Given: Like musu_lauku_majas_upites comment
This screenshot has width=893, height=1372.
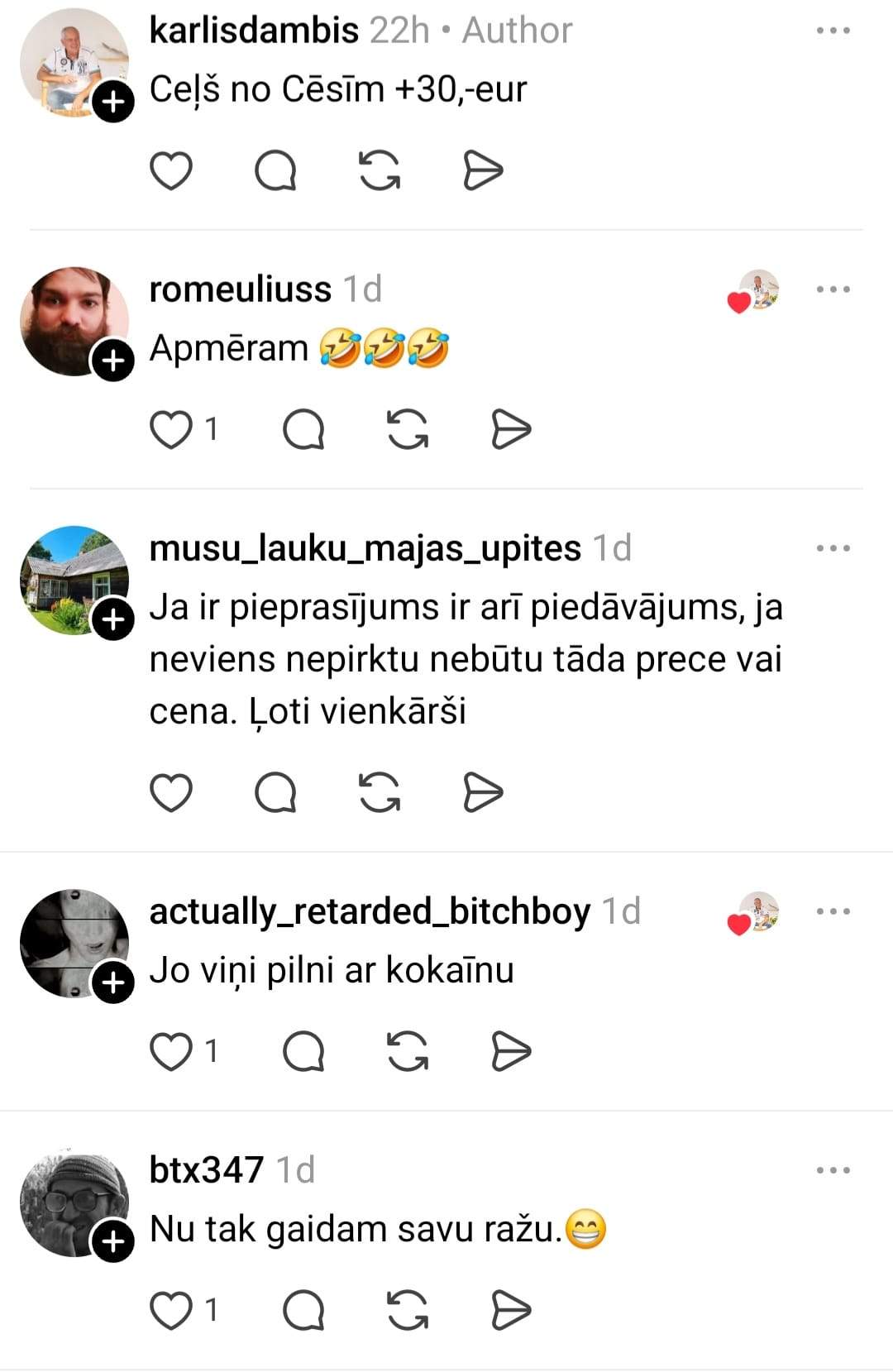Looking at the screenshot, I should tap(171, 793).
